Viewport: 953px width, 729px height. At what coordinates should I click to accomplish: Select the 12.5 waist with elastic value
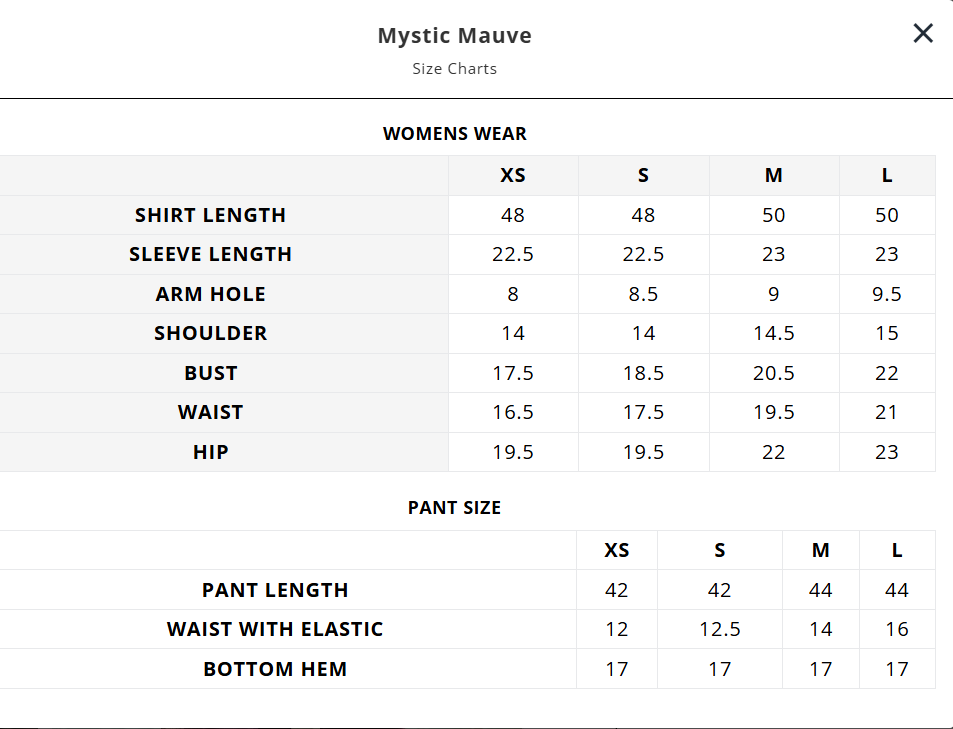719,629
